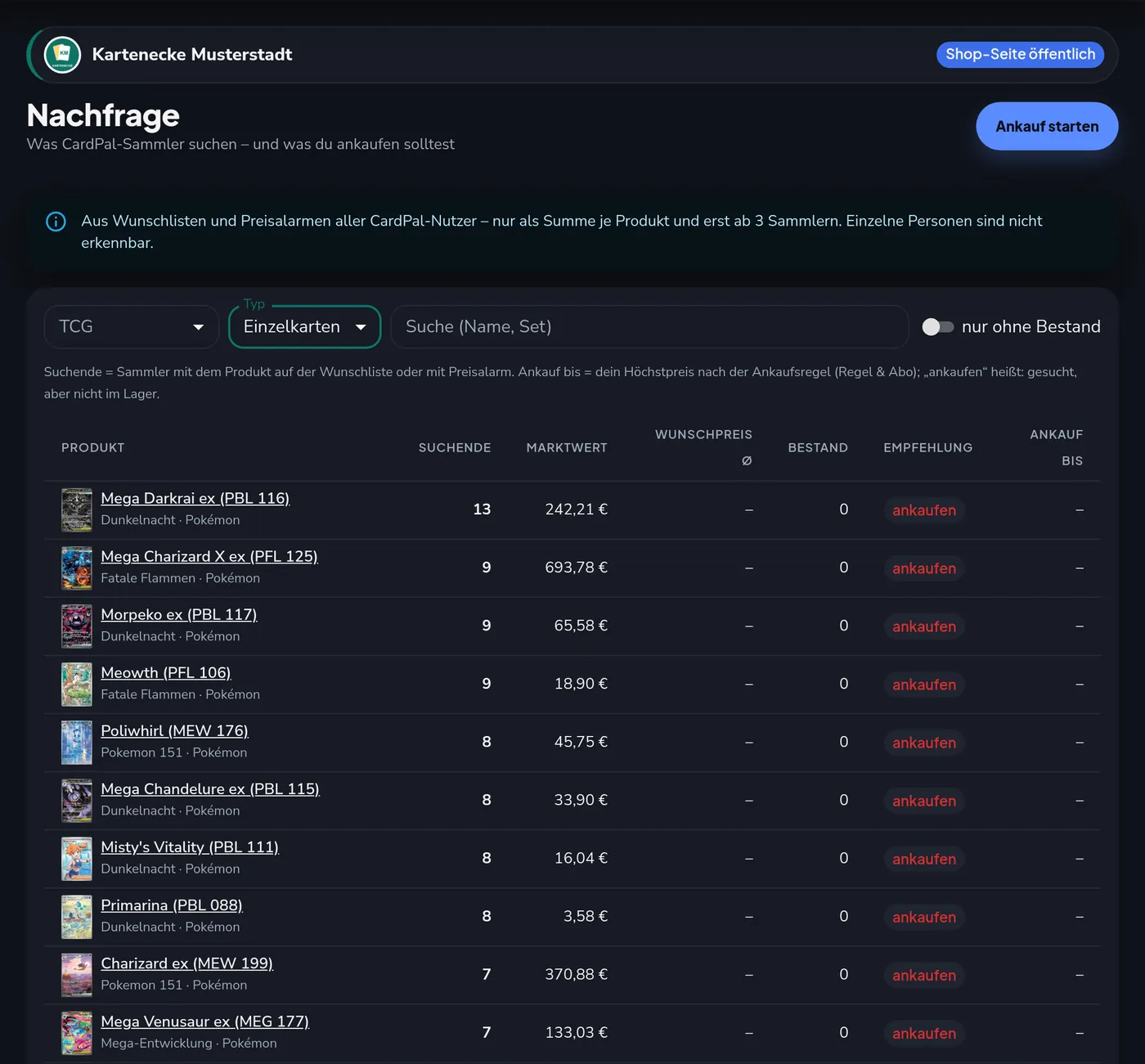Click market value 370,88 €

click(577, 974)
